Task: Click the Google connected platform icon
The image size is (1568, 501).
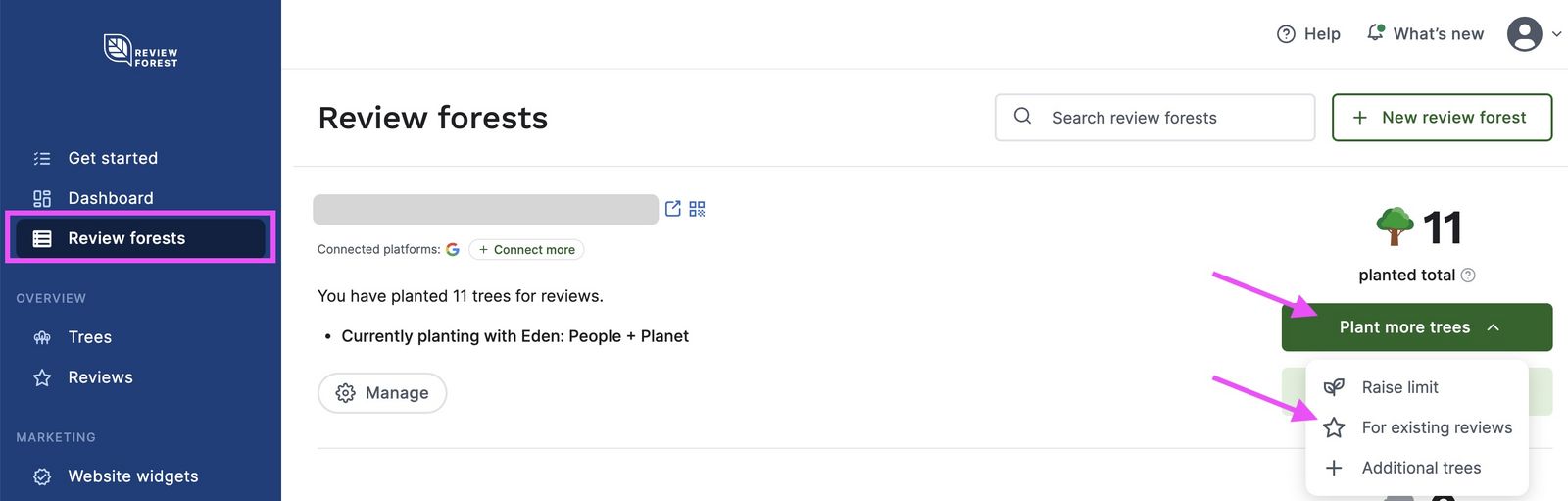Action: point(453,250)
